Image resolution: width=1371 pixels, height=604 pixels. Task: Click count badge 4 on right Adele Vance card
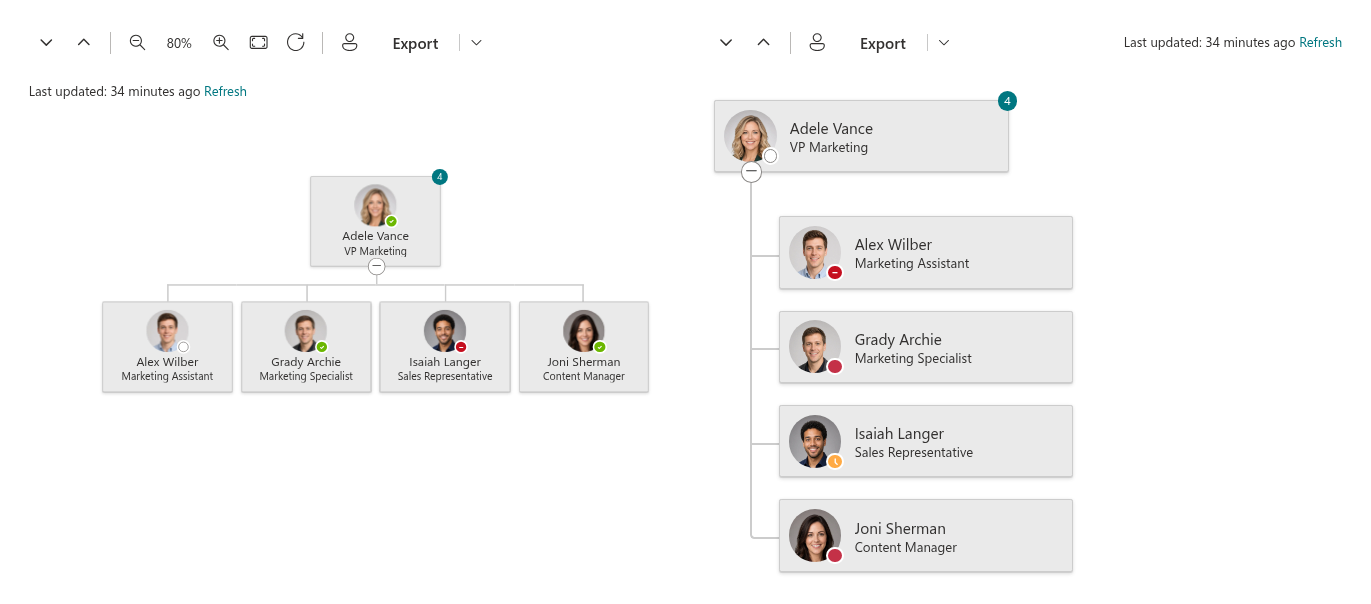pos(1008,101)
